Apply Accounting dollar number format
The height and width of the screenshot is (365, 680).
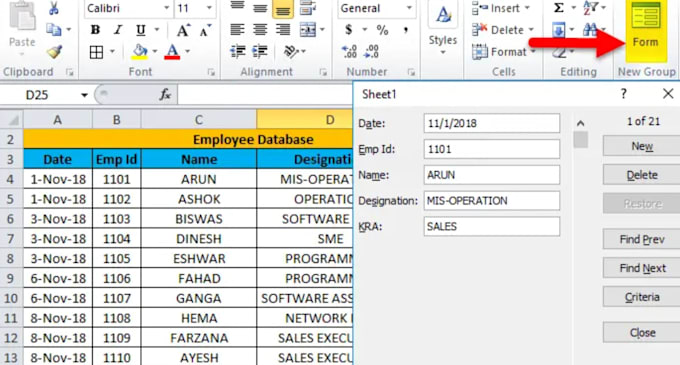[349, 30]
